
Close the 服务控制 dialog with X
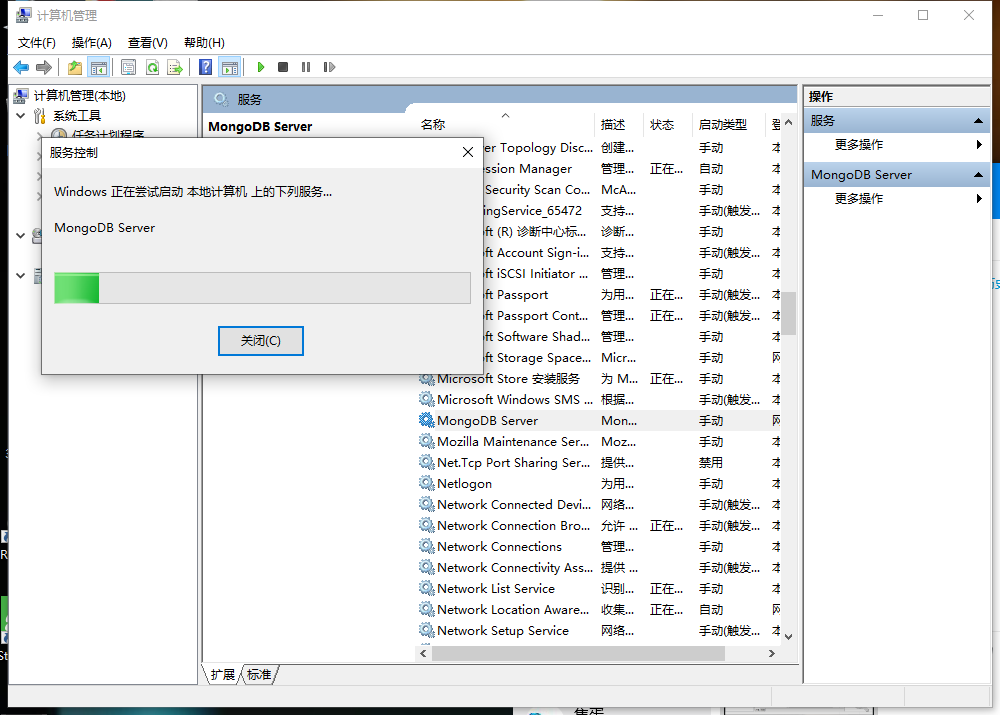[467, 152]
